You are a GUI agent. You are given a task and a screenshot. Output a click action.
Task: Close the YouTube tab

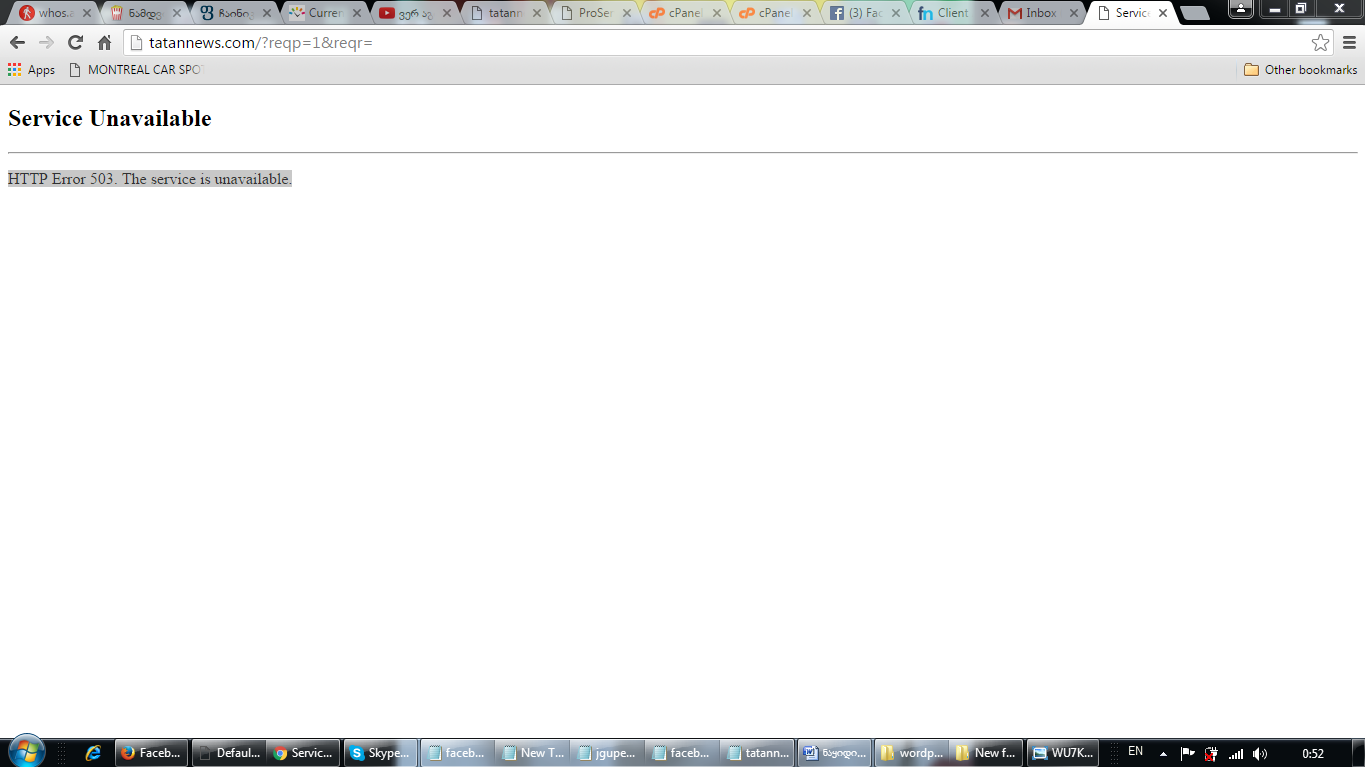click(x=447, y=13)
